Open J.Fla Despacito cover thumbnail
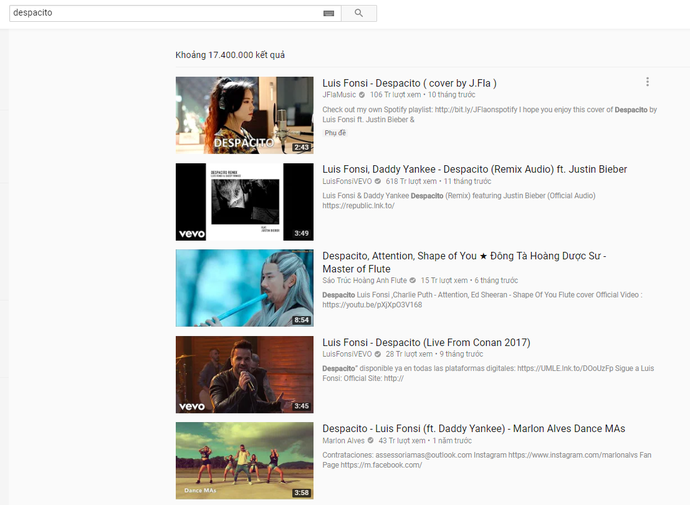Screen dimensions: 690x505 pos(245,115)
